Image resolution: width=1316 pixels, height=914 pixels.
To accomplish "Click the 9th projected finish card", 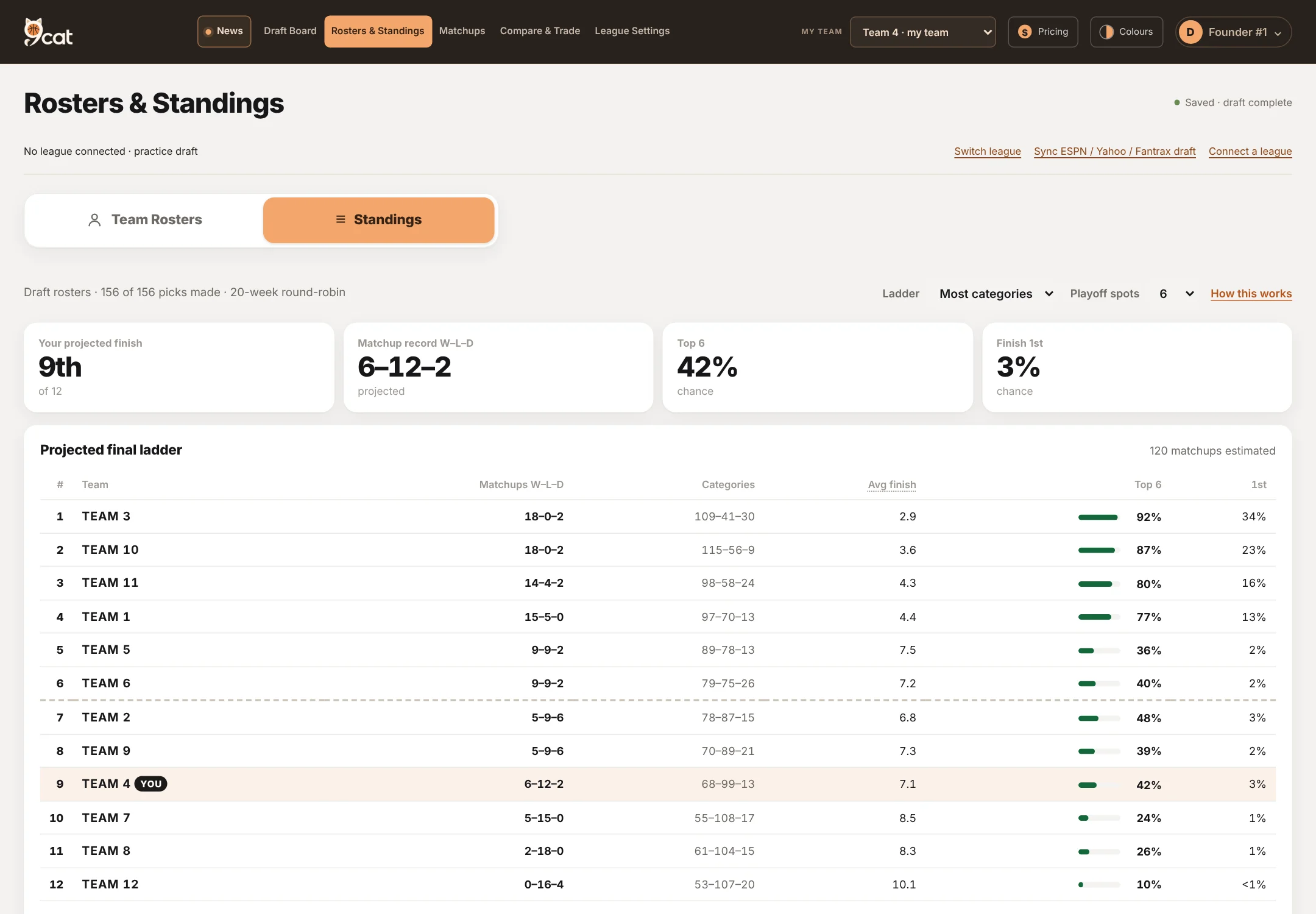I will coord(179,367).
